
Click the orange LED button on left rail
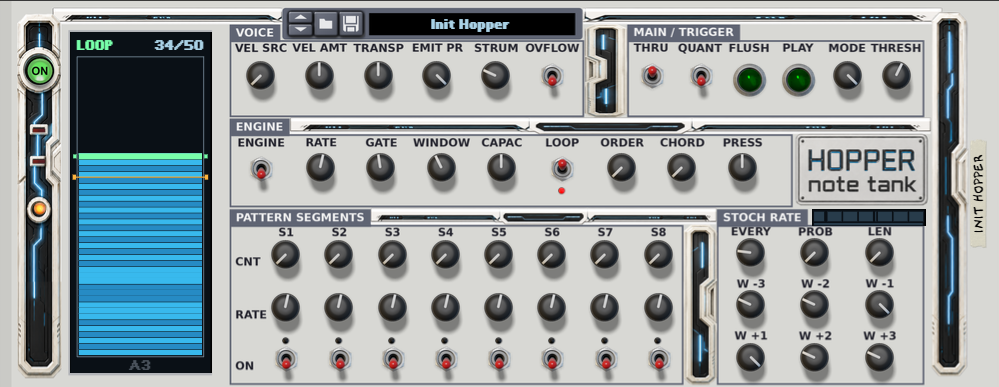39,208
